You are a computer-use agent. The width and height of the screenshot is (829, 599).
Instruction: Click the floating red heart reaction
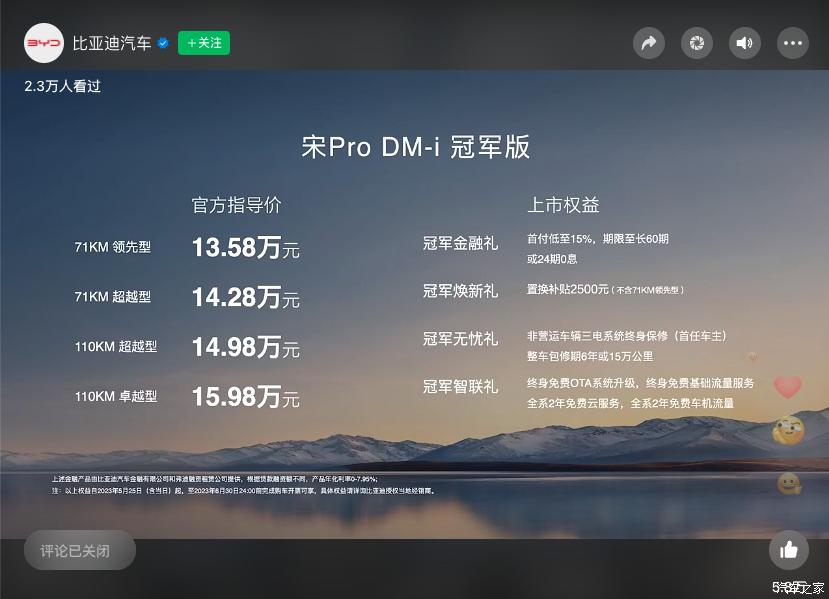788,387
